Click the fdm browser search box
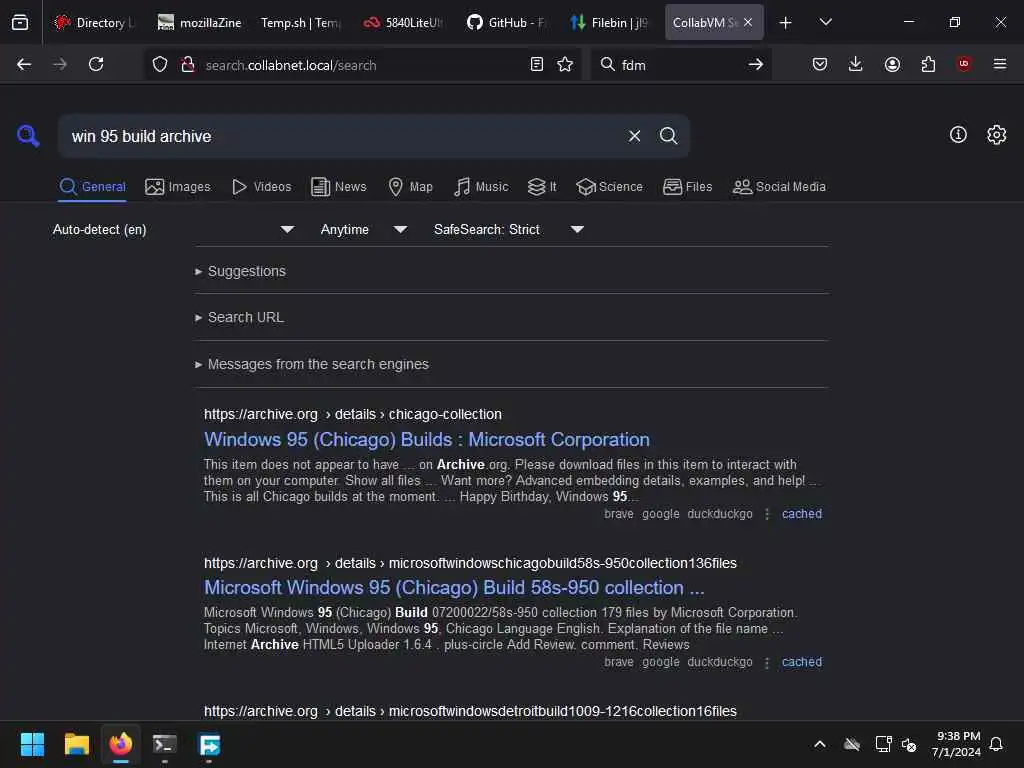Image resolution: width=1024 pixels, height=768 pixels. [679, 65]
